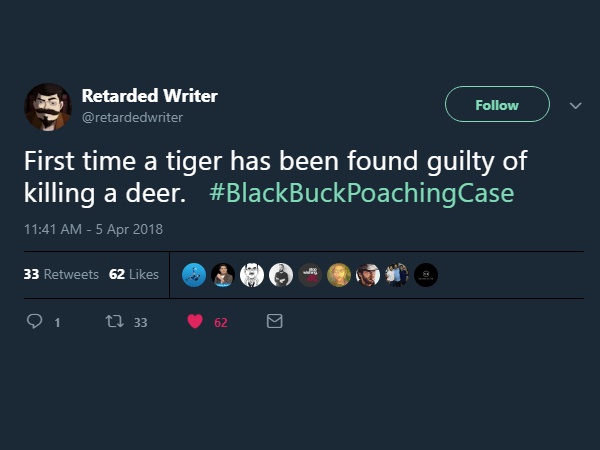Open the Retarded Writer display name

pyautogui.click(x=149, y=96)
